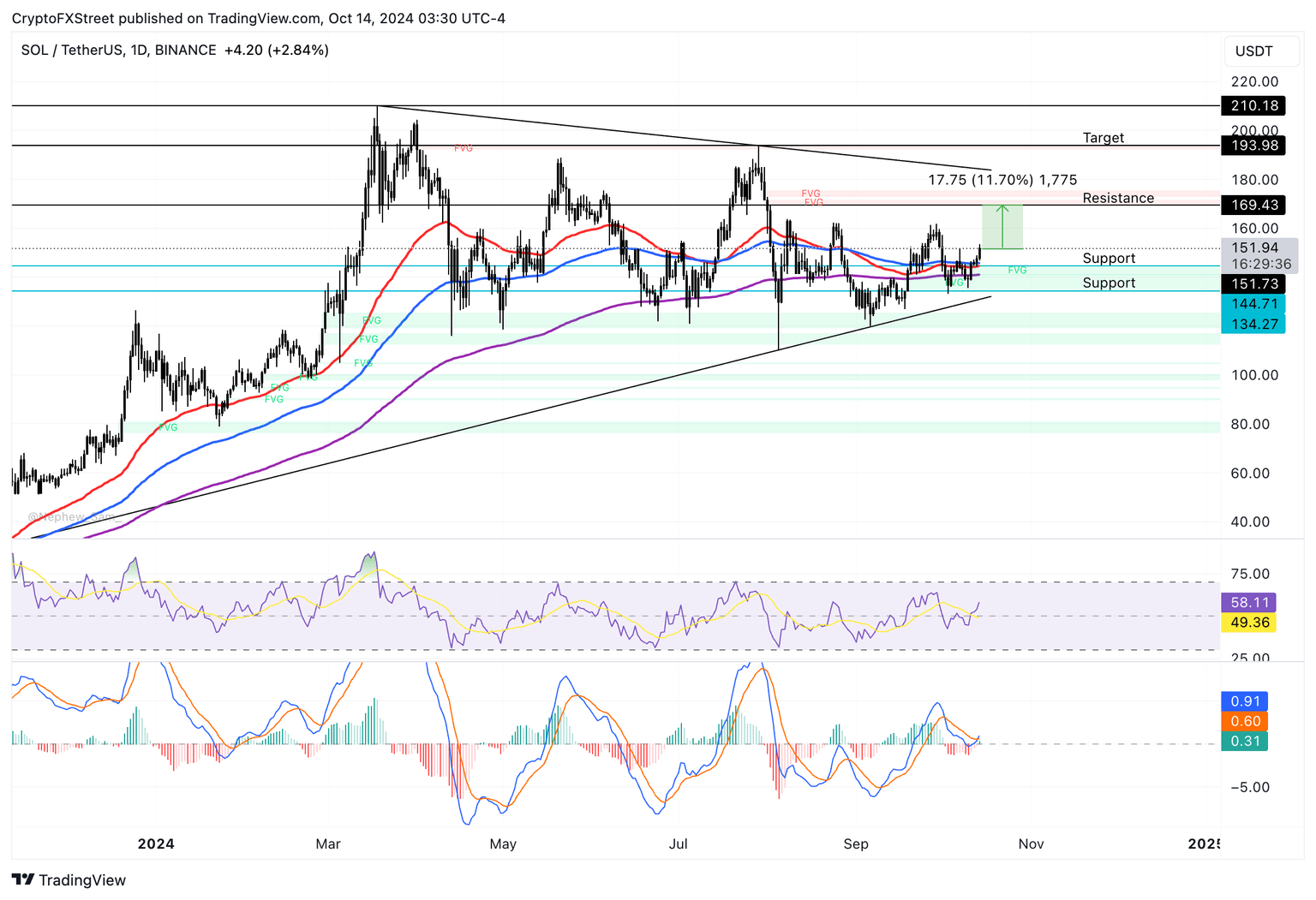
Task: Select the green long-position arrow marker
Action: (1002, 227)
